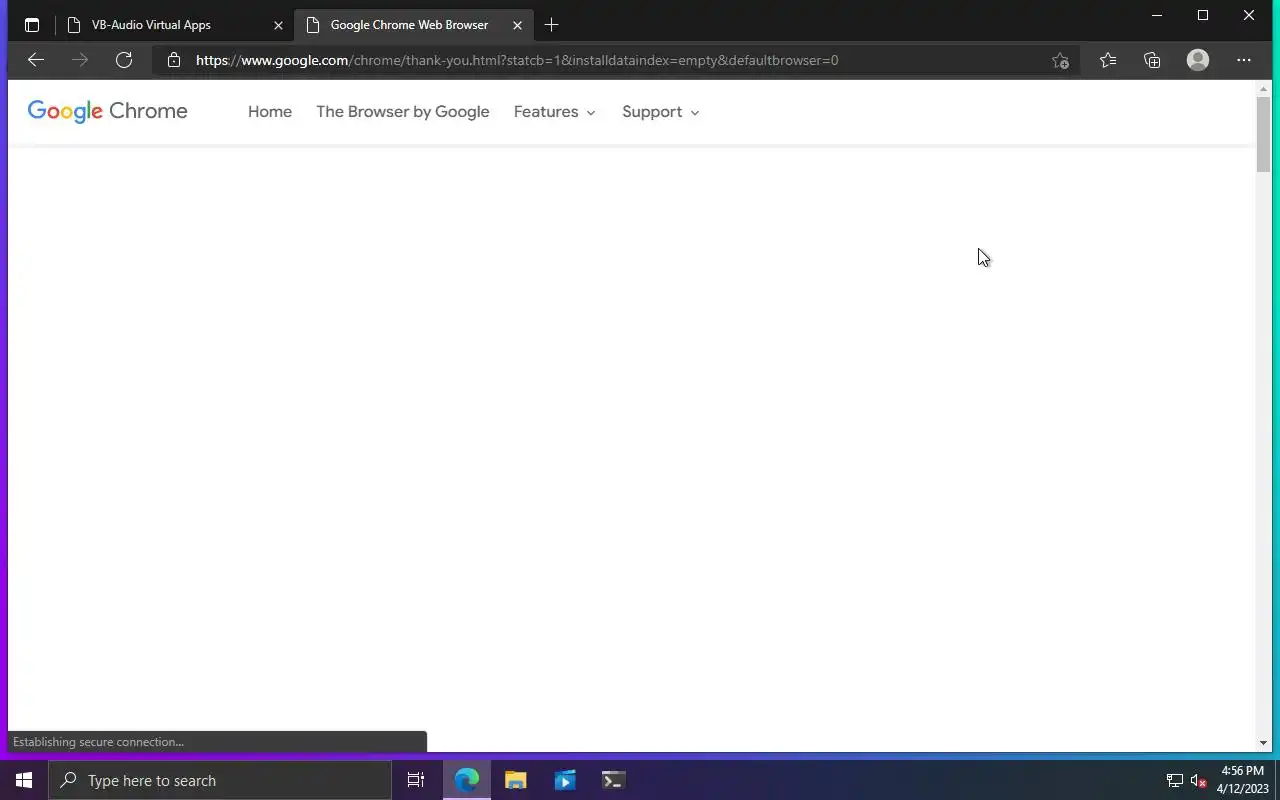Viewport: 1280px width, 800px height.
Task: Click the Google Chrome logo
Action: click(x=108, y=111)
